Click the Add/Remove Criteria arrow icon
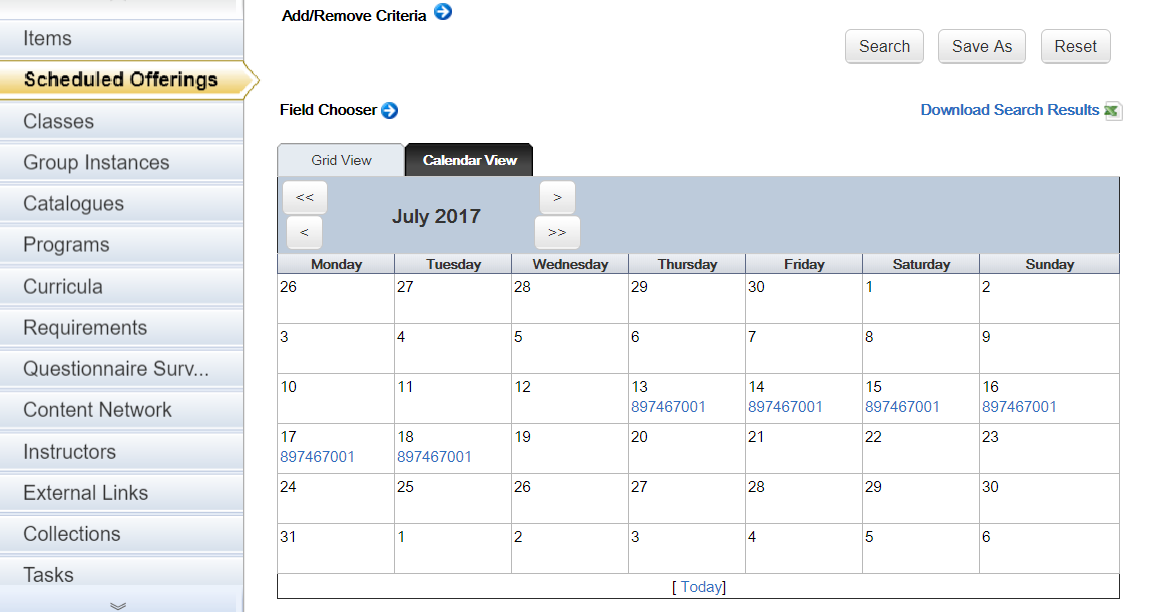Viewport: 1156px width, 612px height. coord(442,12)
